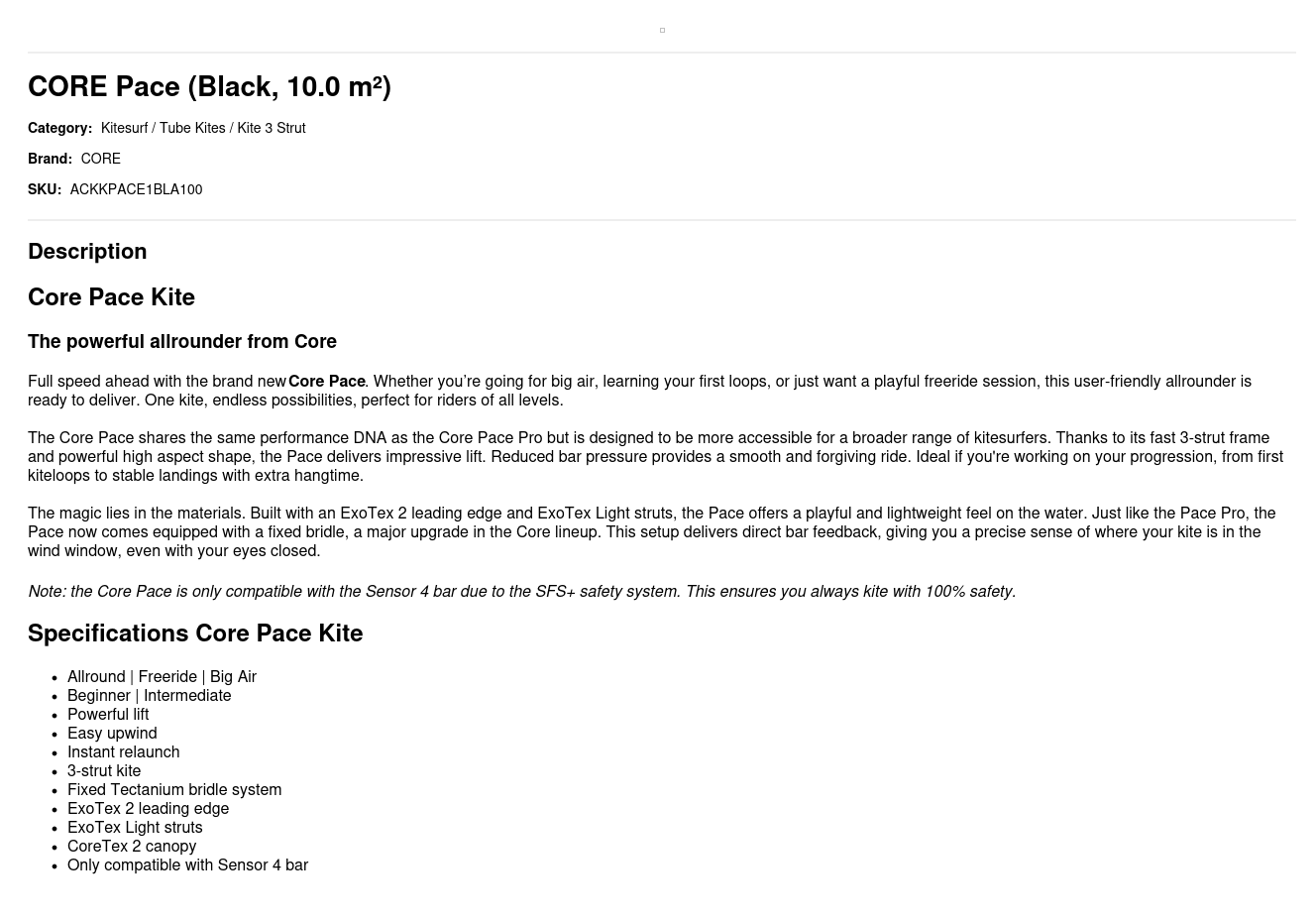
Task: Click the Core Pace Kite heading
Action: pyautogui.click(x=111, y=297)
